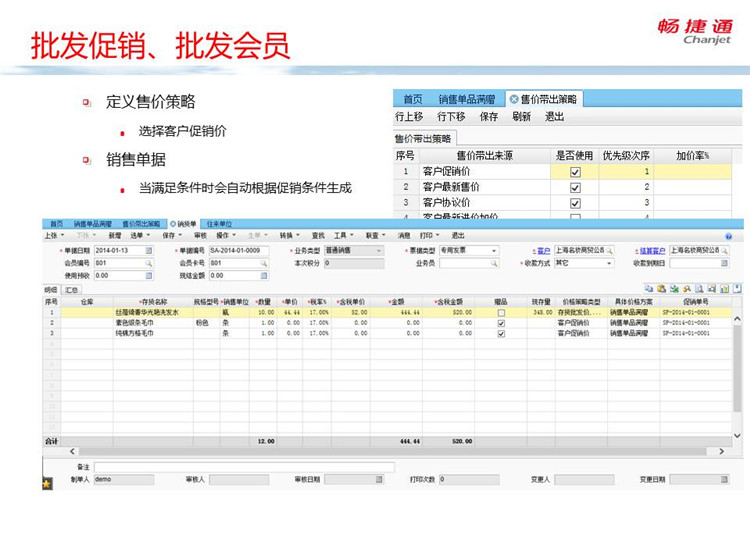Viewport: 750px width, 542px height.
Task: Click 刷新 button in strategy window
Action: [521, 117]
